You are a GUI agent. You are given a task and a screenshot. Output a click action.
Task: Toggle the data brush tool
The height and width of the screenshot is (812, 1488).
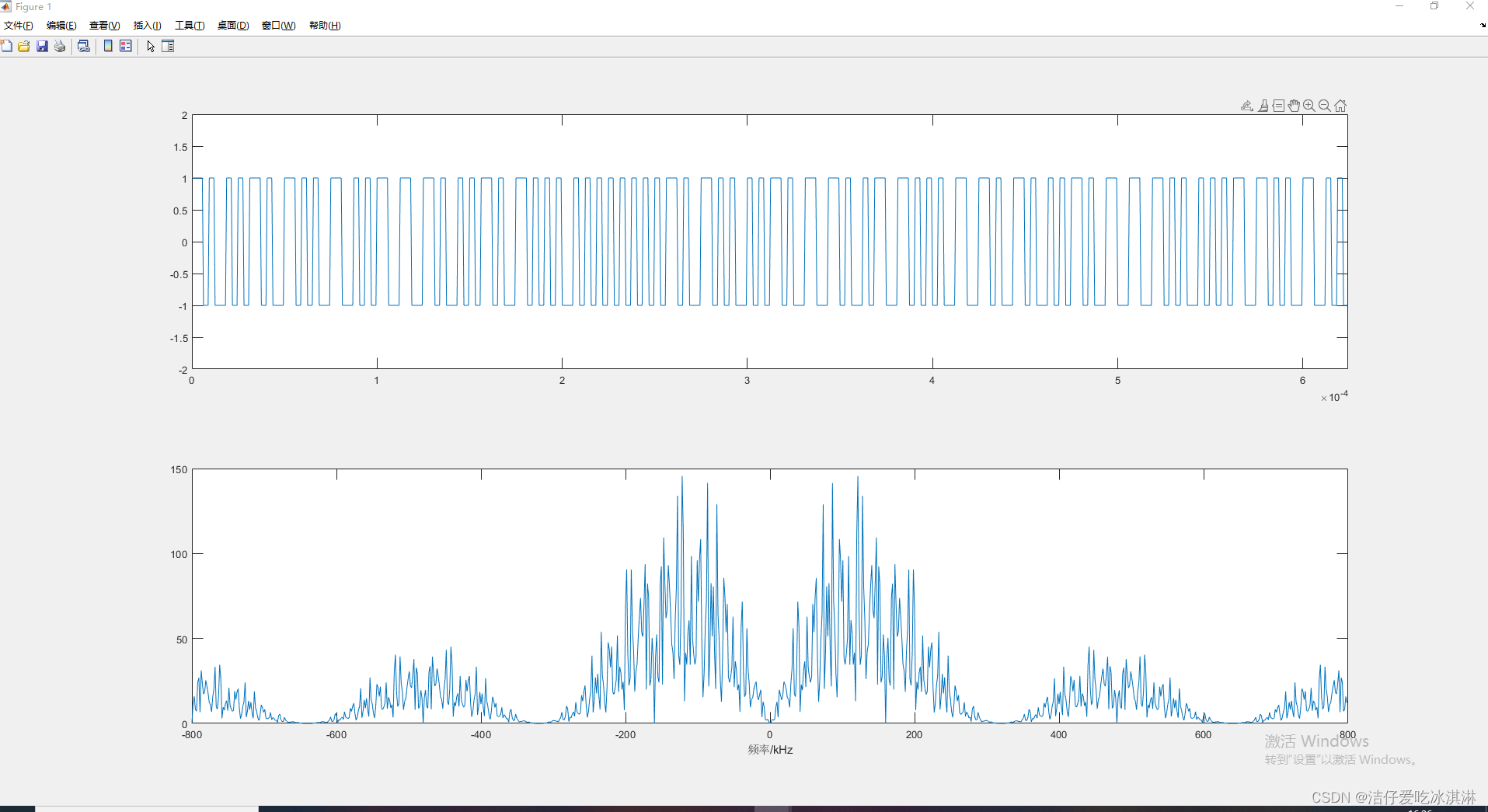[1263, 106]
